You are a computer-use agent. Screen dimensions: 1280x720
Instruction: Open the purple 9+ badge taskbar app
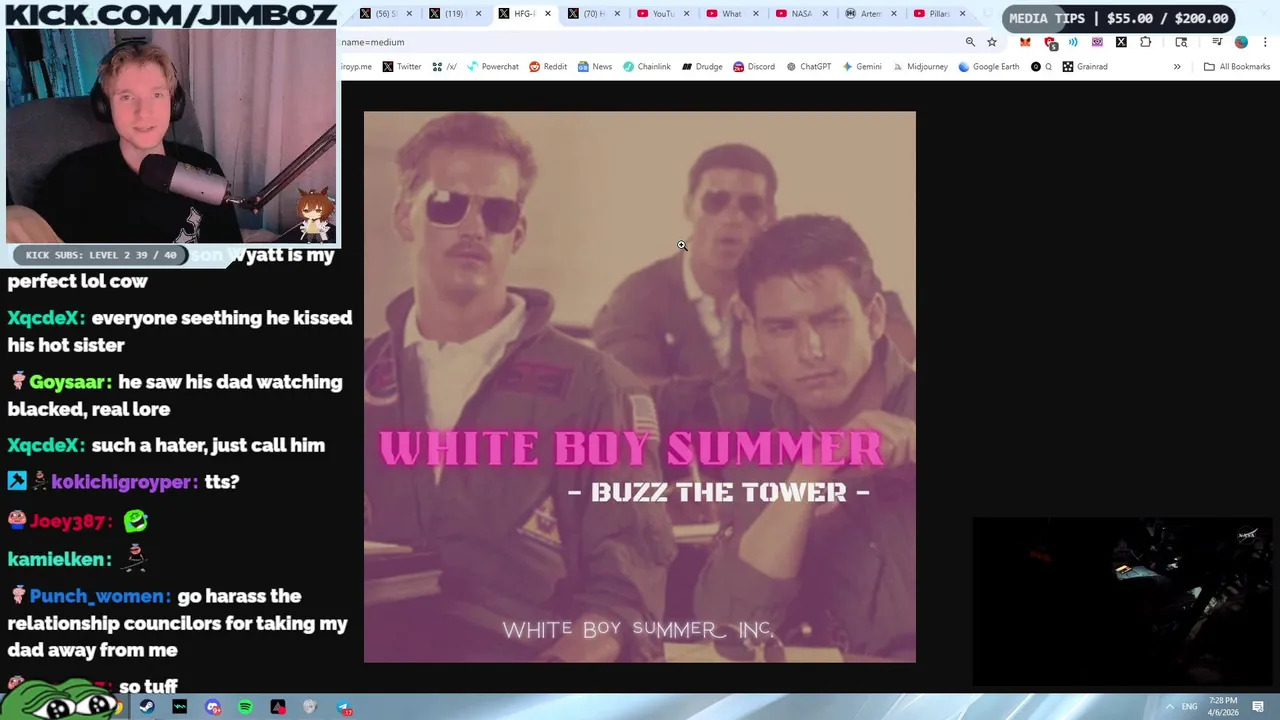[x=213, y=707]
